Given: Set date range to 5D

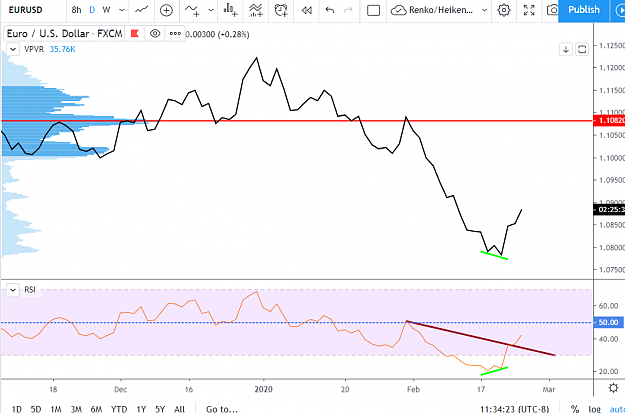Looking at the screenshot, I should click(36, 409).
